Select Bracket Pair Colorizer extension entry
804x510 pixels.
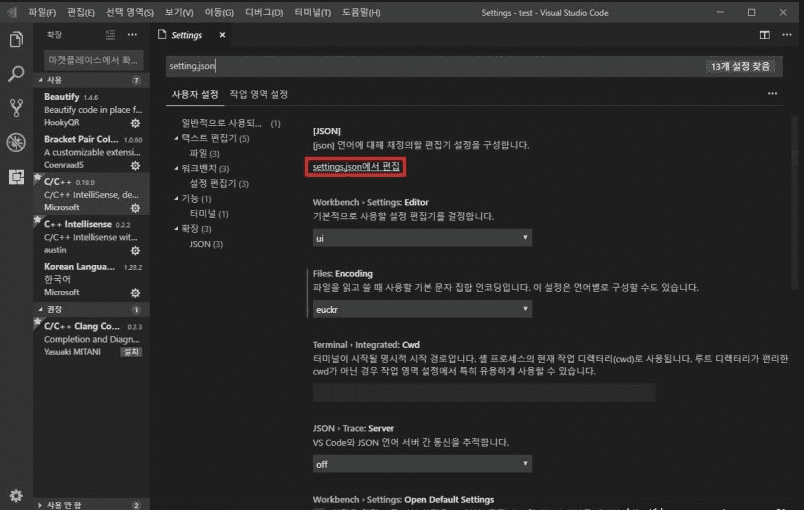pyautogui.click(x=91, y=152)
